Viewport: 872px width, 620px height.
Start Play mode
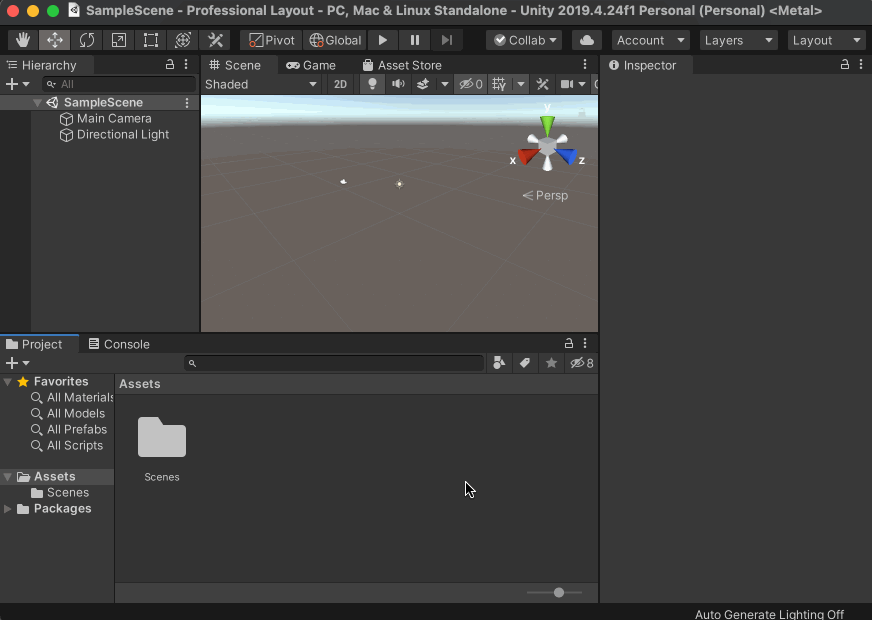(x=383, y=40)
